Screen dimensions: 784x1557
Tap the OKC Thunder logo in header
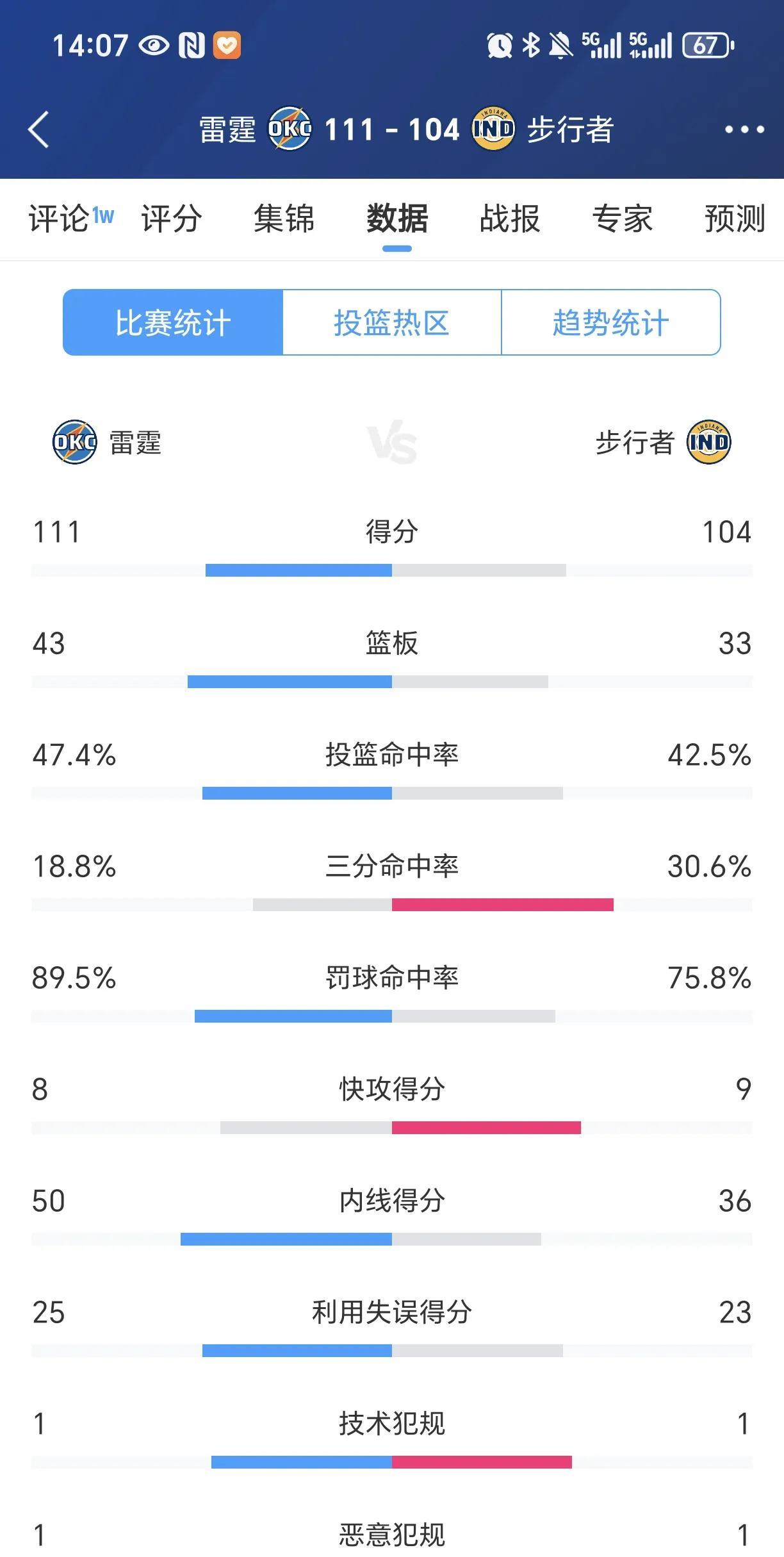(x=290, y=129)
